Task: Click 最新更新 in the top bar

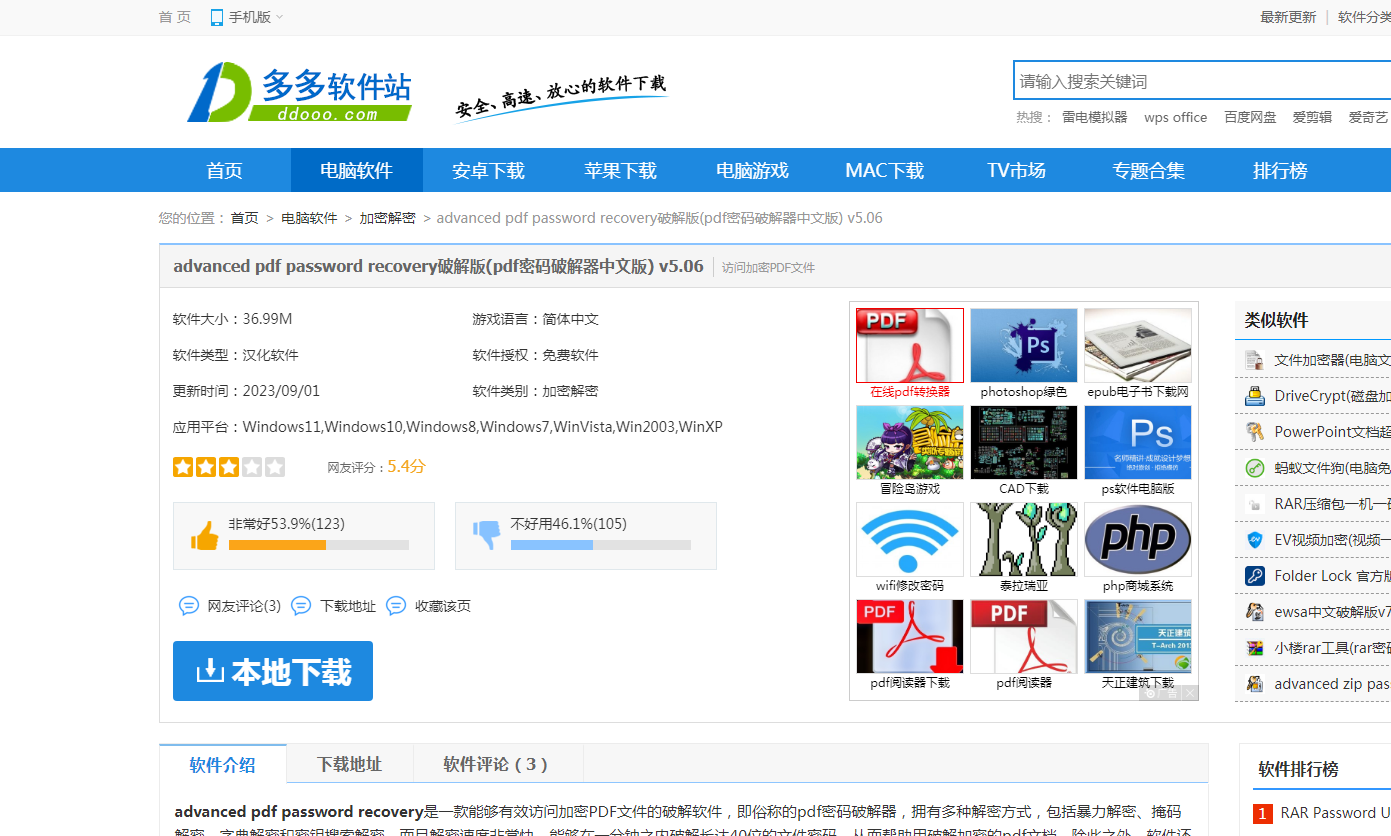Action: [x=1288, y=17]
